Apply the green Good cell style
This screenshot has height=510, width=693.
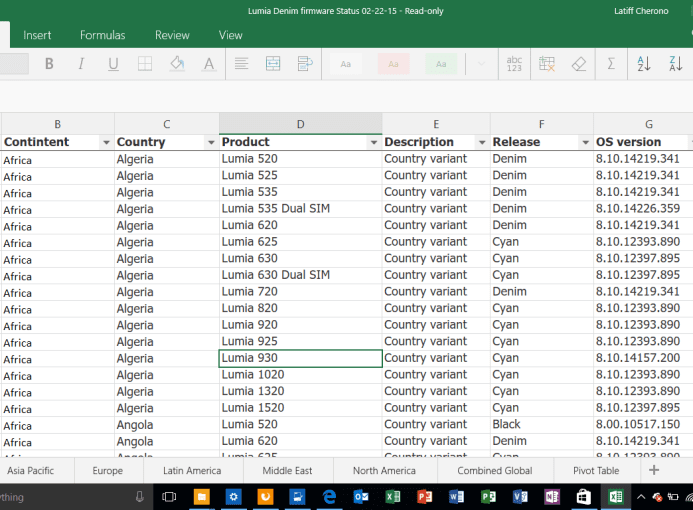(441, 64)
